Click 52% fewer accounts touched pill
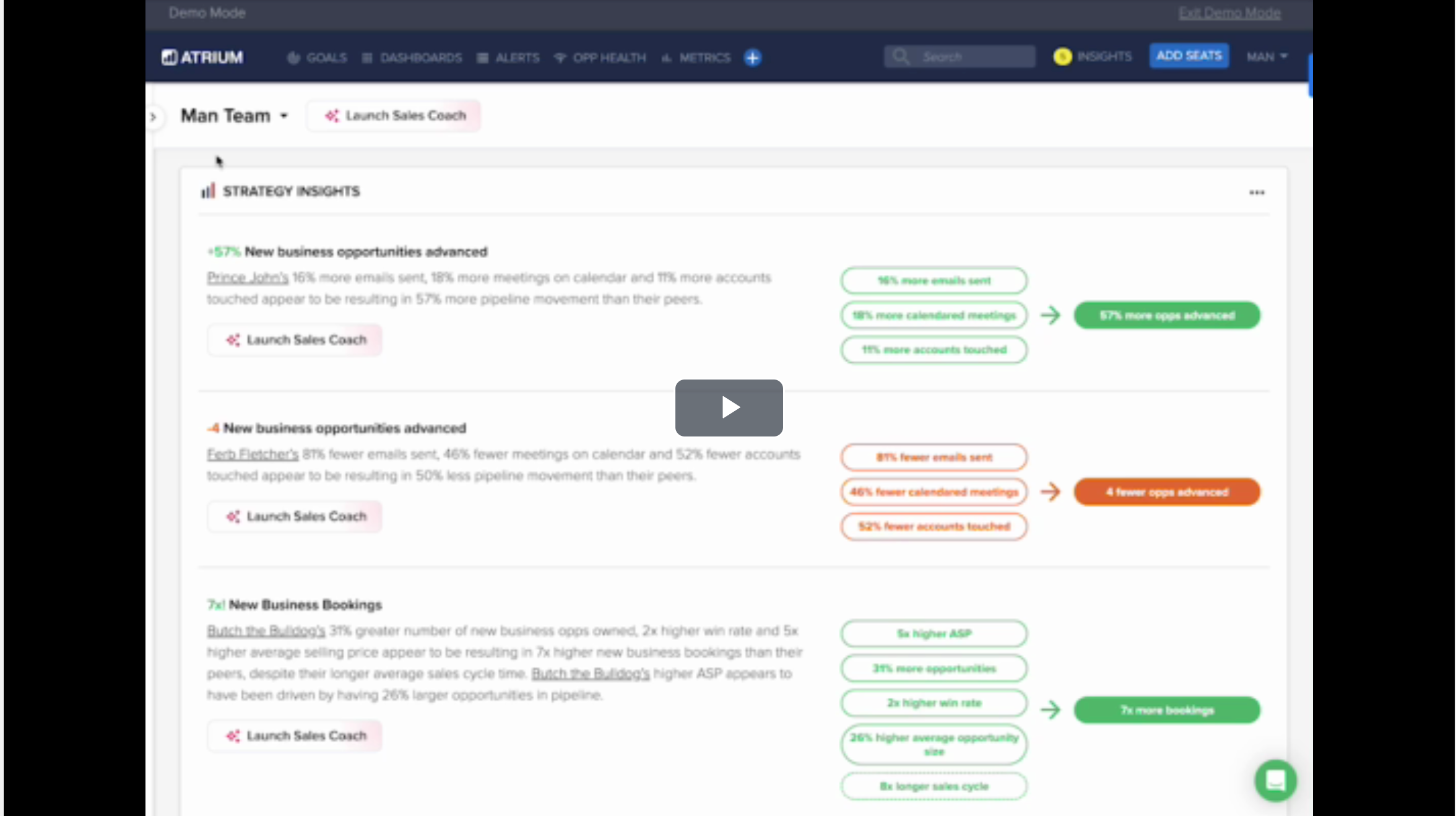1456x816 pixels. click(x=934, y=526)
